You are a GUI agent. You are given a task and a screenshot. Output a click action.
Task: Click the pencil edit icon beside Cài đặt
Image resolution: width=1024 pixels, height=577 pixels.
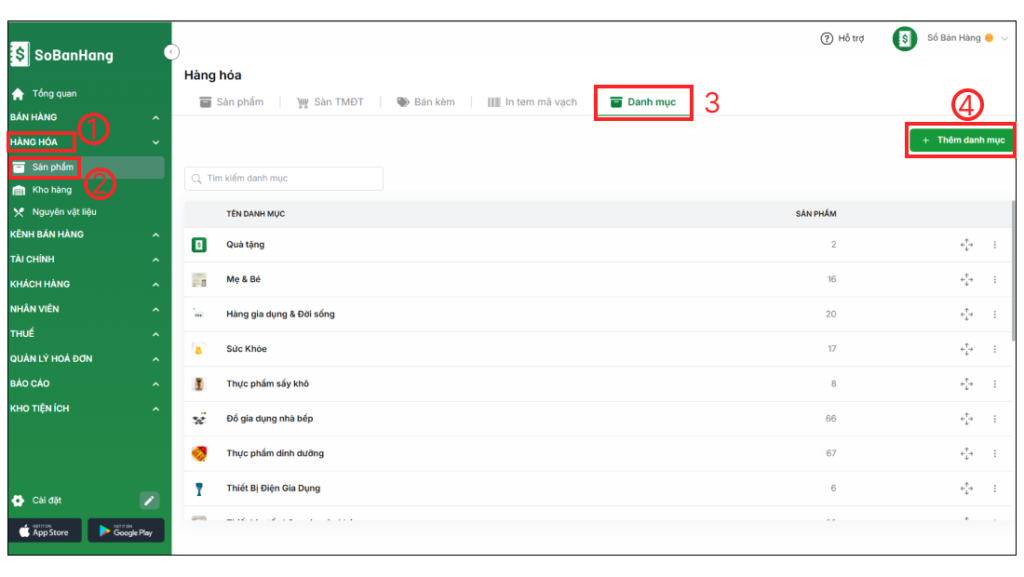(149, 500)
